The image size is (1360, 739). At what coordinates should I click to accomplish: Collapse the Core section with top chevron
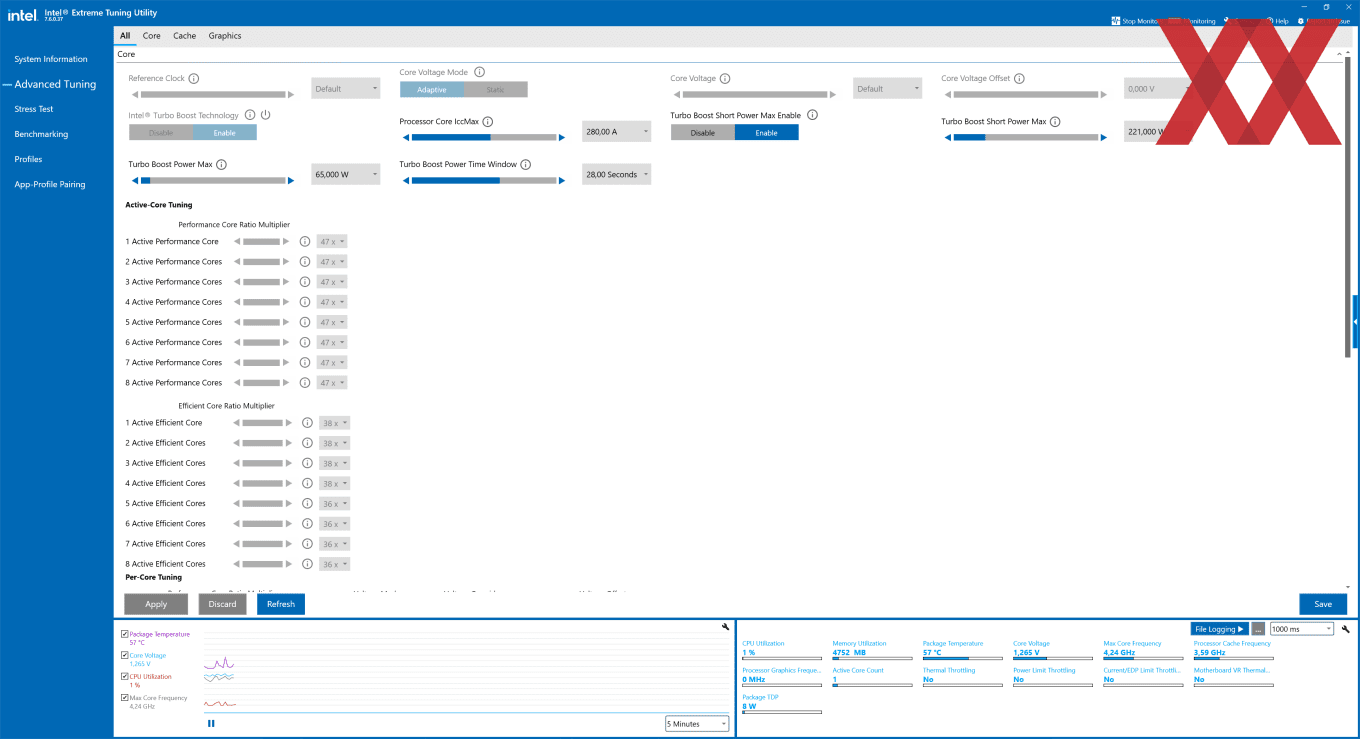pos(1340,54)
